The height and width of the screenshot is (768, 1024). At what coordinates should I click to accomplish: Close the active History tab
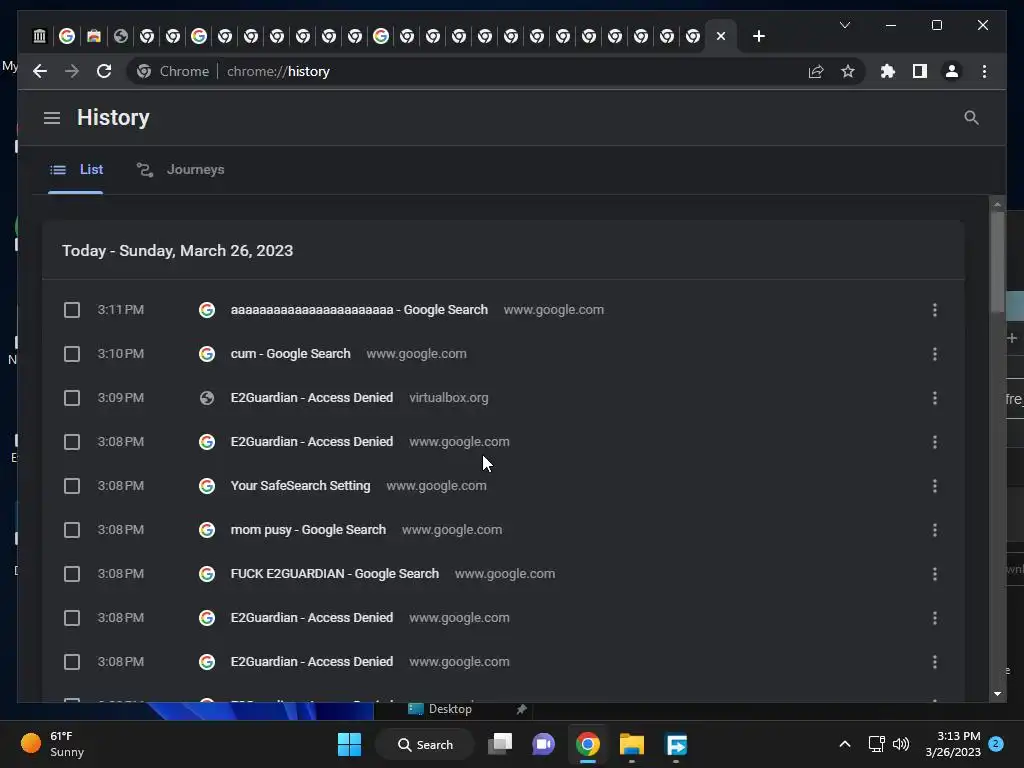click(720, 36)
